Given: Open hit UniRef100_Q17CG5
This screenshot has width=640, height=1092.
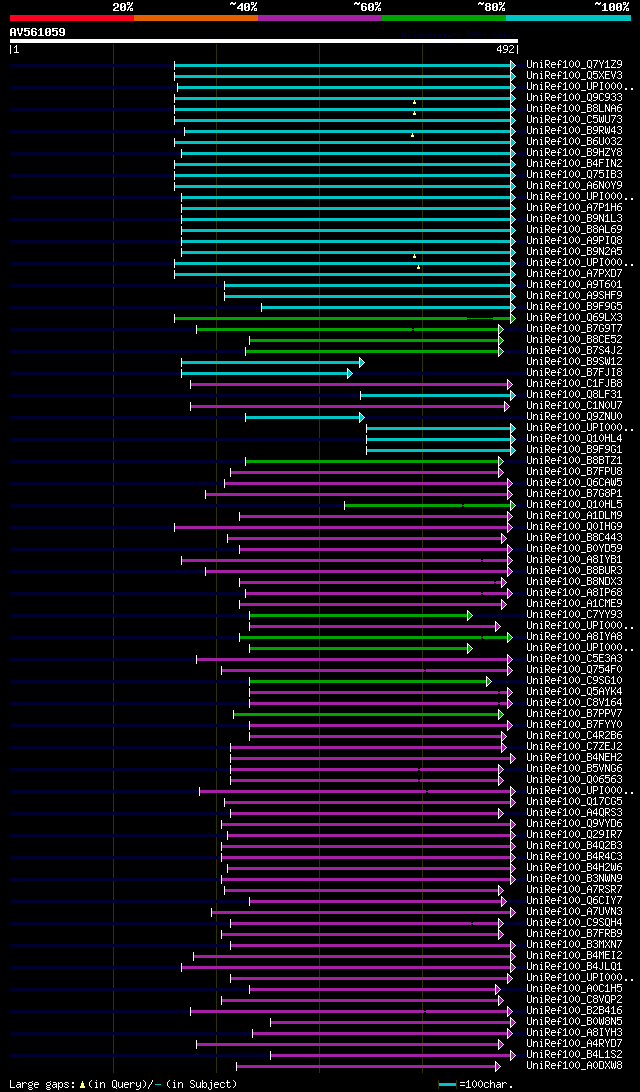Looking at the screenshot, I should tap(575, 802).
